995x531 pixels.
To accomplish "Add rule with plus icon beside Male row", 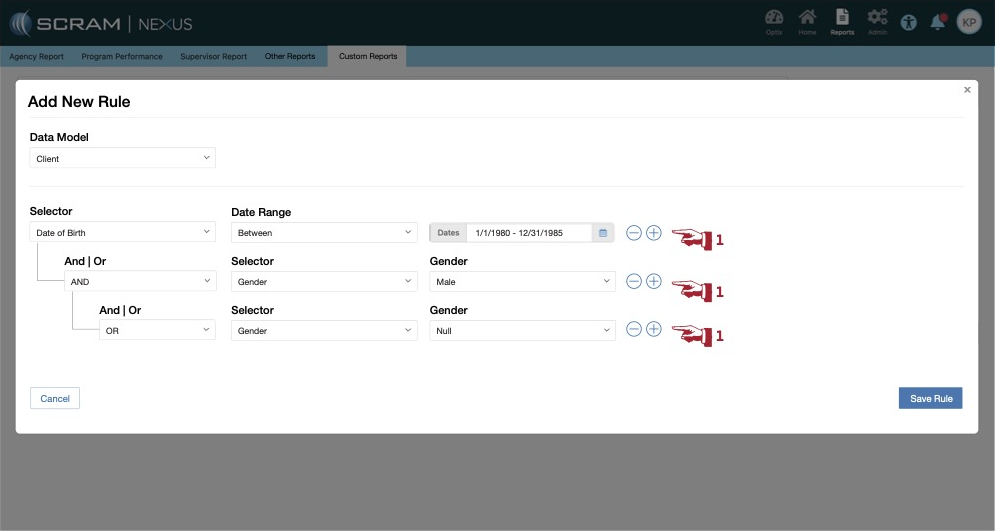I will (654, 282).
